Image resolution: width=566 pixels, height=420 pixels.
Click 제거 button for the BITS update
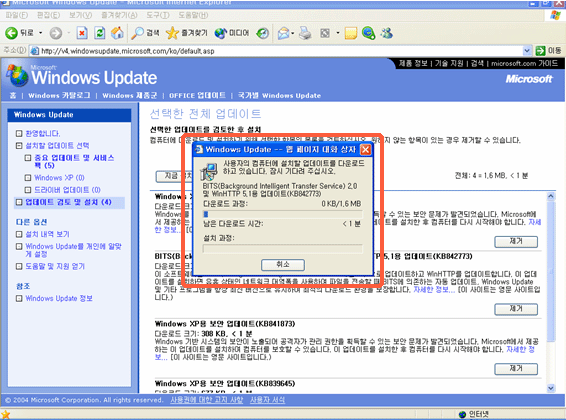[x=516, y=309]
